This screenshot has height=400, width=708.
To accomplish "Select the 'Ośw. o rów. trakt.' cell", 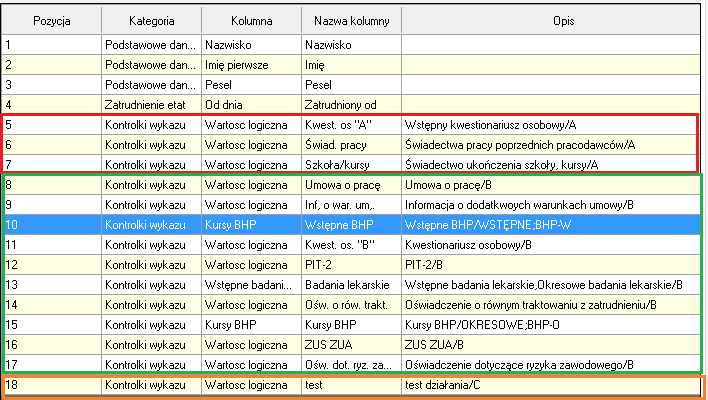I will pyautogui.click(x=351, y=305).
